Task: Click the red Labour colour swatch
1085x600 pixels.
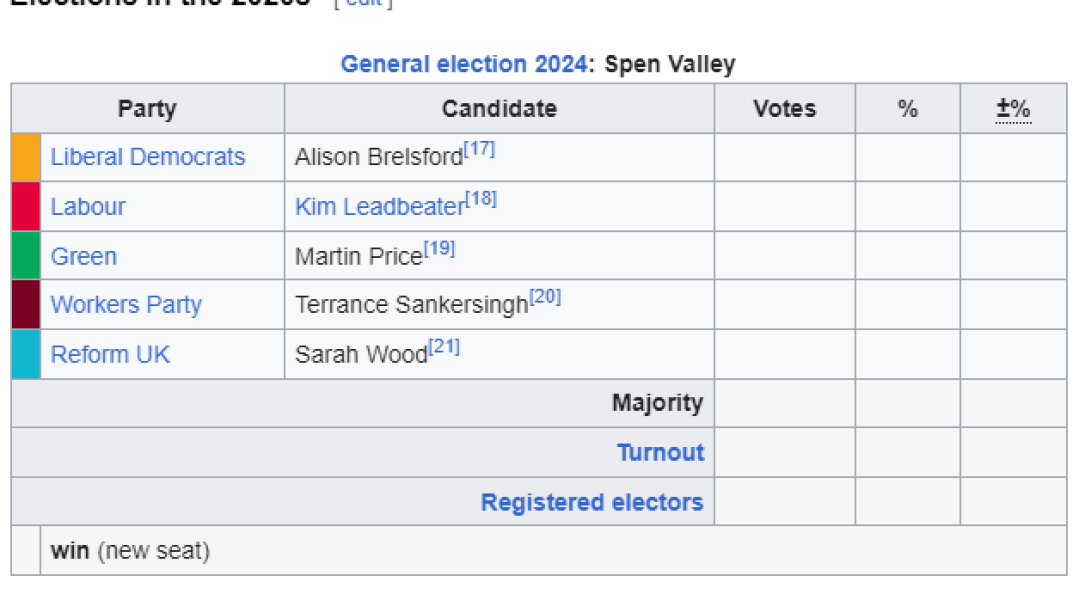Action: point(26,207)
